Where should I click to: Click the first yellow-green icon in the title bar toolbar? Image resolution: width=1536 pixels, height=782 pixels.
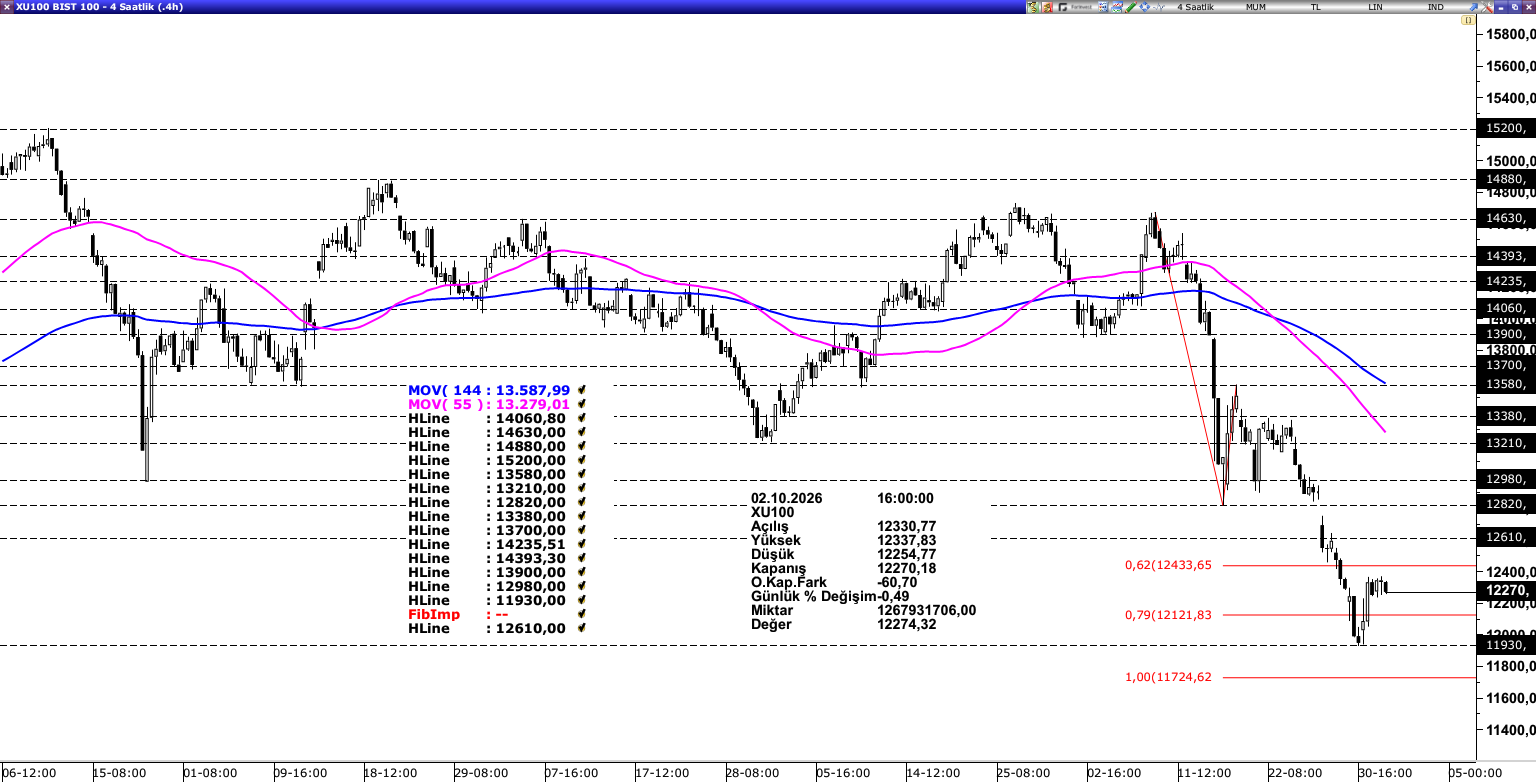point(1032,7)
